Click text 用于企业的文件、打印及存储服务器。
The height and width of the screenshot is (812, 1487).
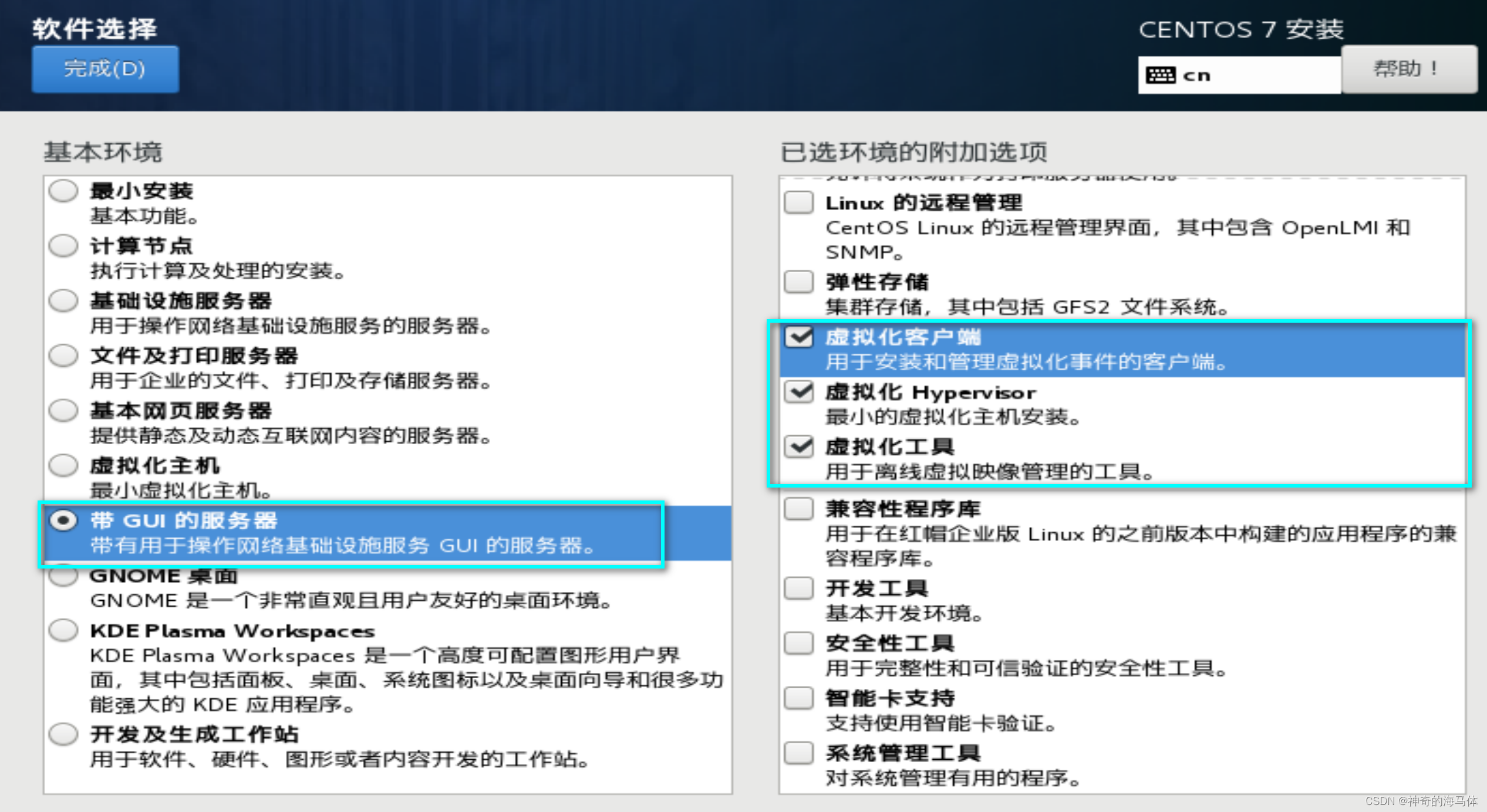click(x=291, y=381)
